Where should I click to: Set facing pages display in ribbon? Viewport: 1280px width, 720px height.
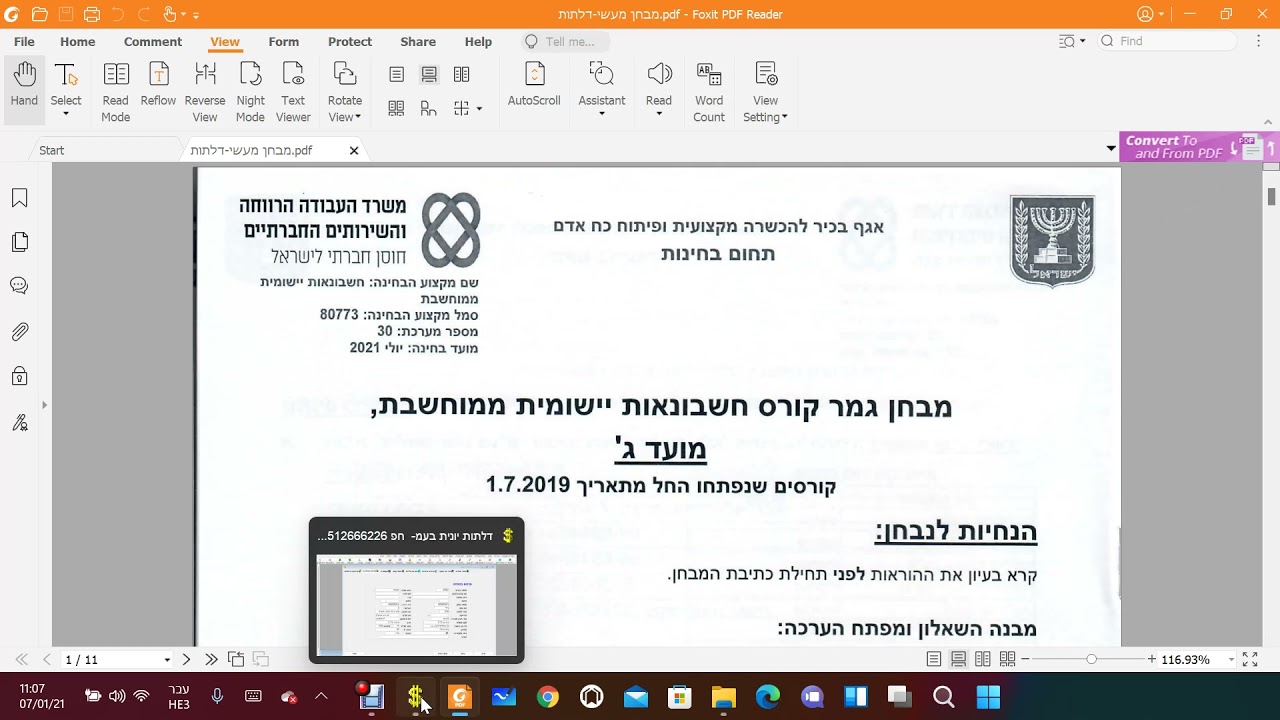461,74
